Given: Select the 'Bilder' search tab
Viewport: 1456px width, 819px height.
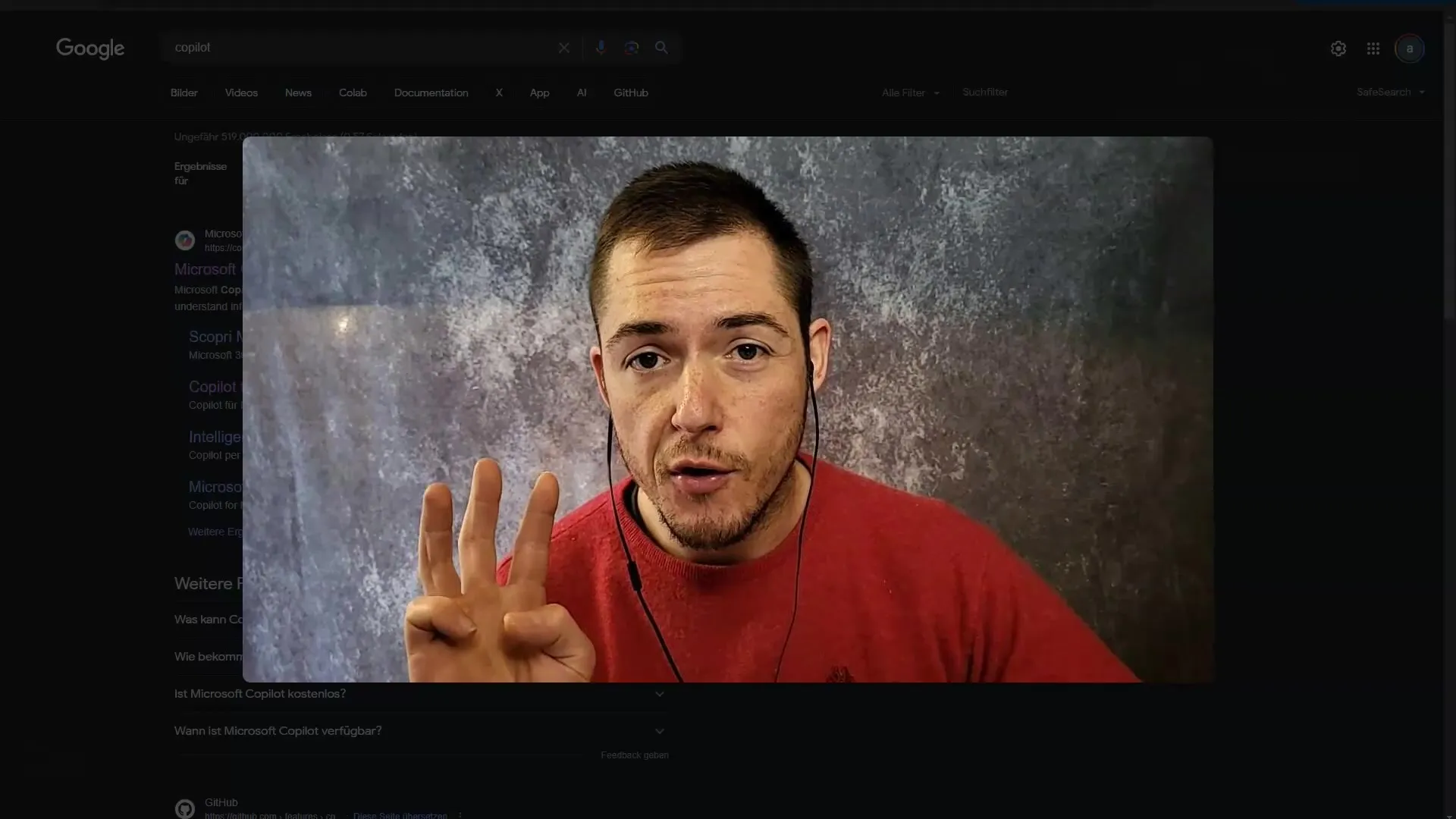Looking at the screenshot, I should point(184,92).
